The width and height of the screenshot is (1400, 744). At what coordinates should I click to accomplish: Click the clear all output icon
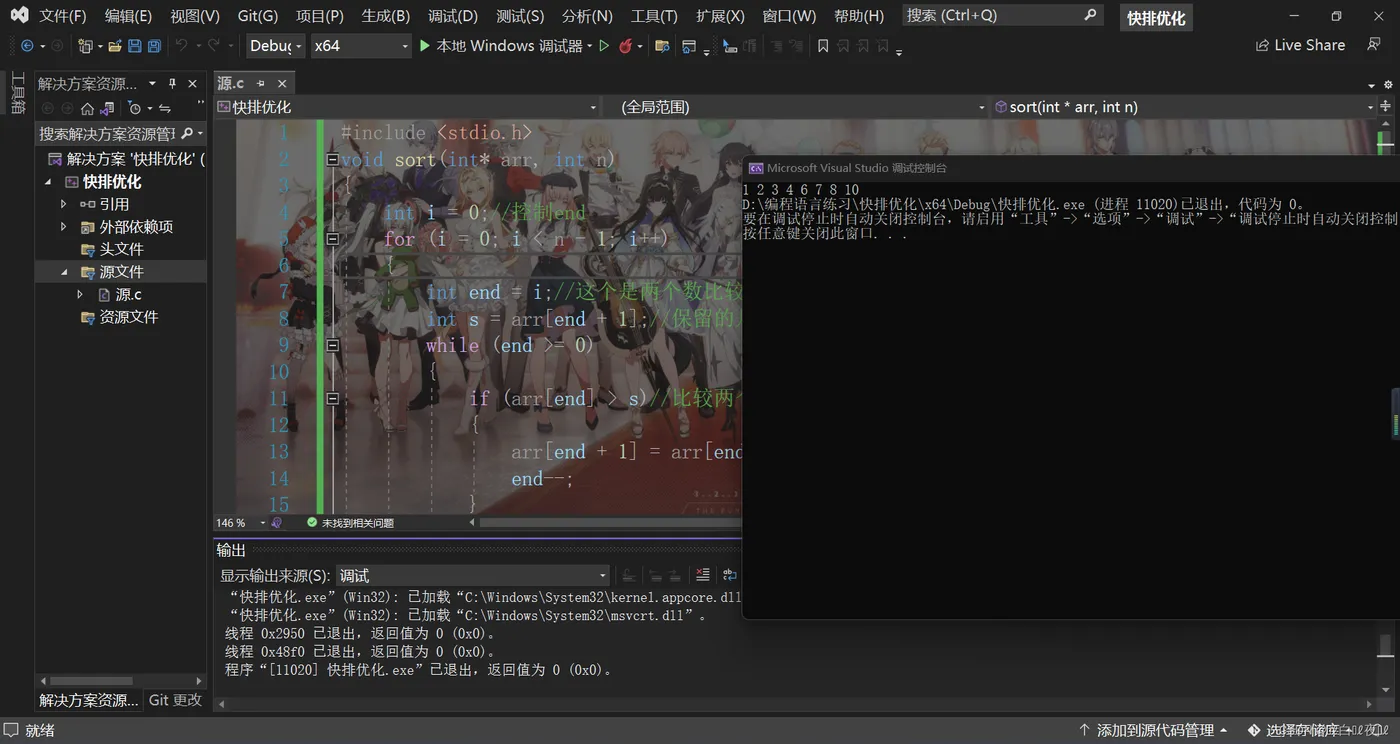703,575
